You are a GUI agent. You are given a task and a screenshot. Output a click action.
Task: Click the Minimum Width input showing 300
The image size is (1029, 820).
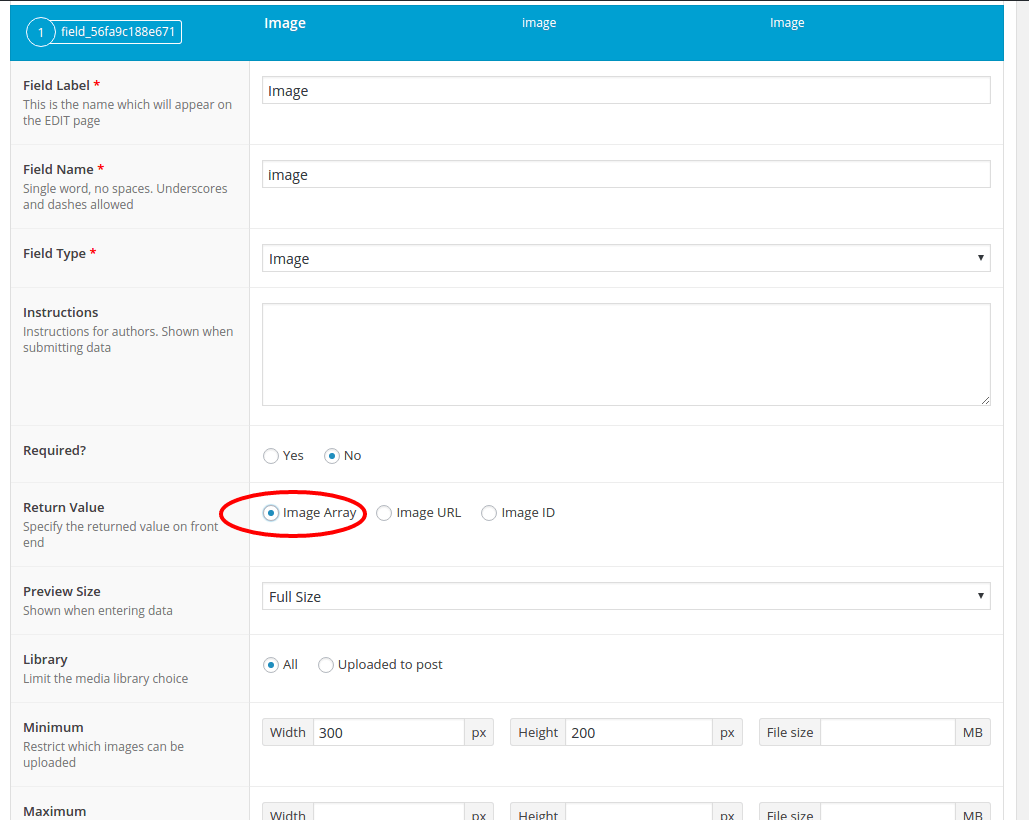tap(390, 732)
